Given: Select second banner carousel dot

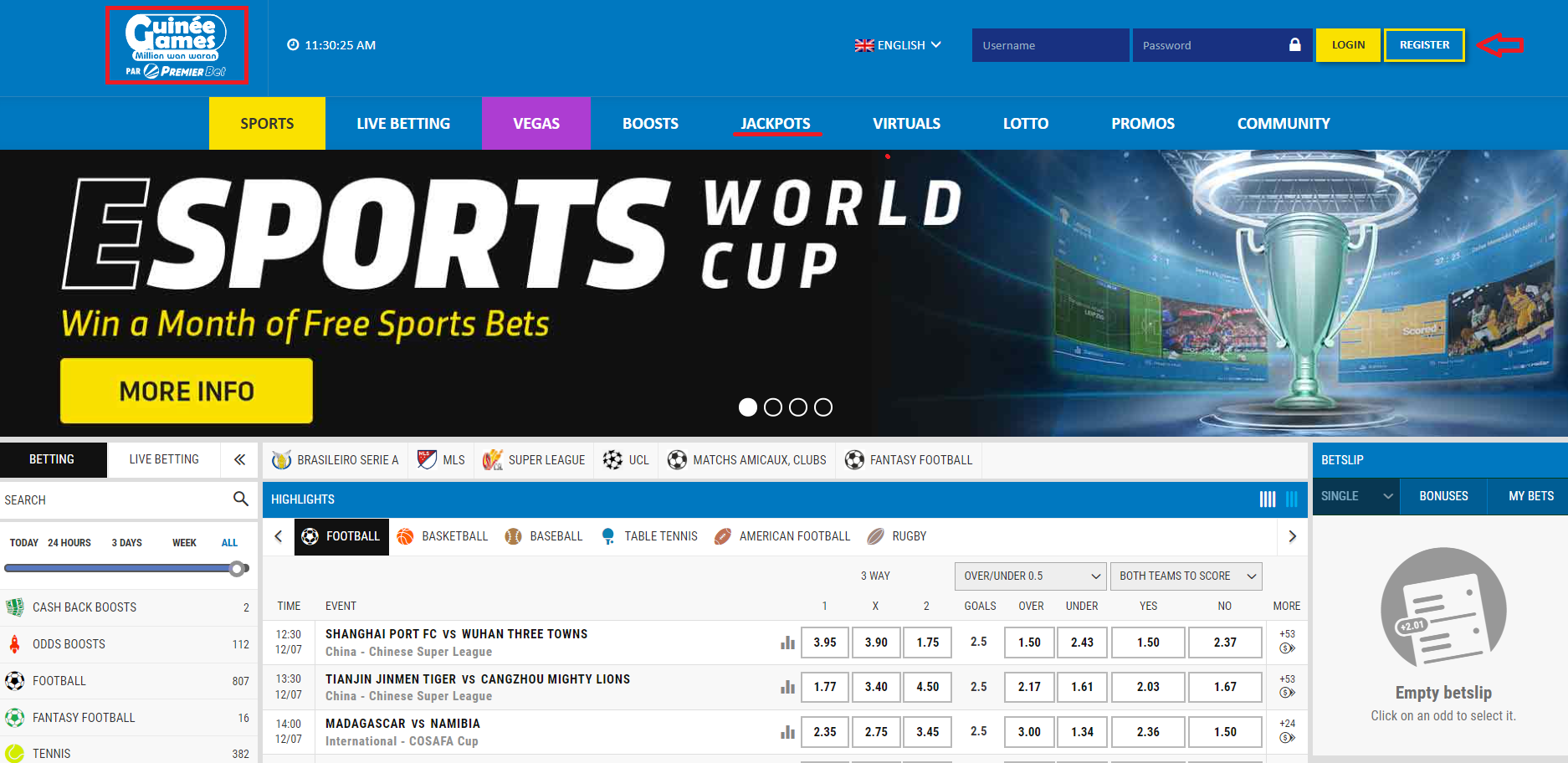Looking at the screenshot, I should [x=773, y=407].
